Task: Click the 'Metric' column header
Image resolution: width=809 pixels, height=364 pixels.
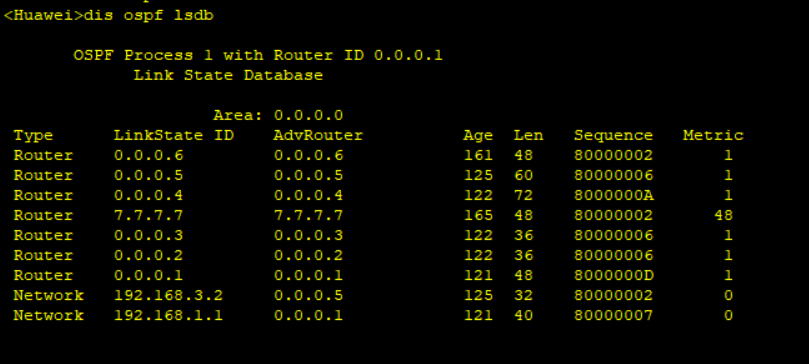Action: click(x=713, y=136)
